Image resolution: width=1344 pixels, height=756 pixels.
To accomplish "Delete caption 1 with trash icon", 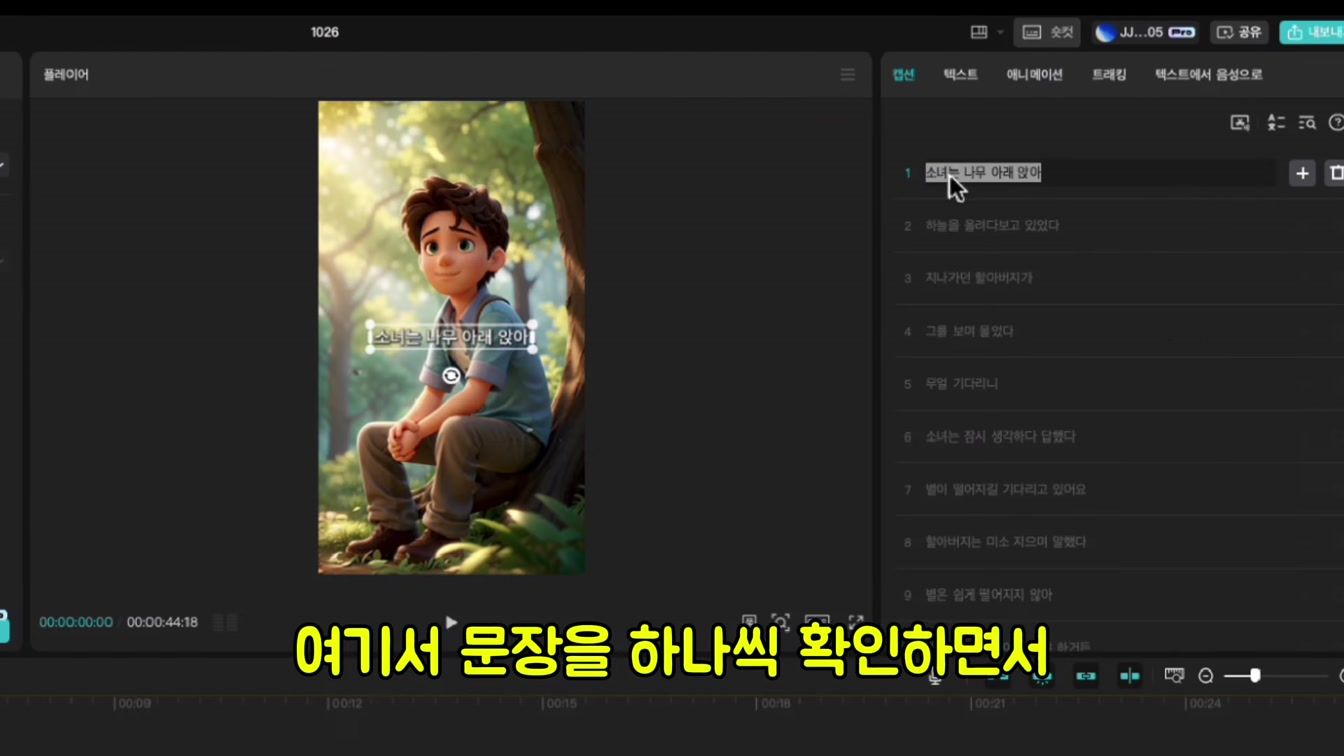I will [1335, 173].
